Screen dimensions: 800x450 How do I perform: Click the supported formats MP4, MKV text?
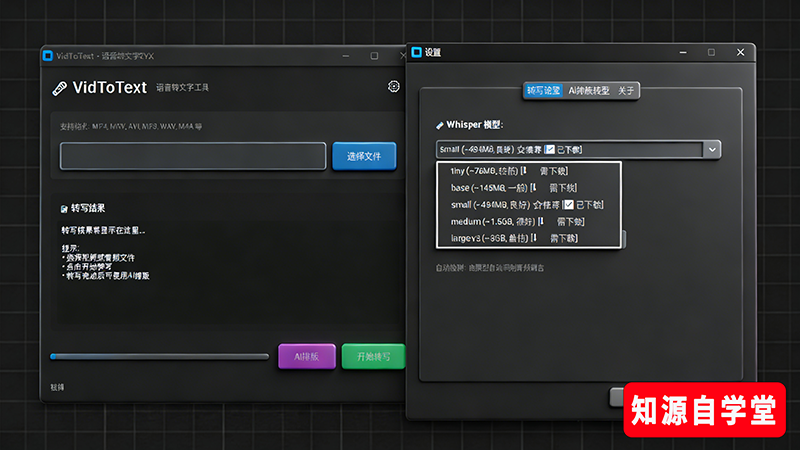click(x=131, y=127)
